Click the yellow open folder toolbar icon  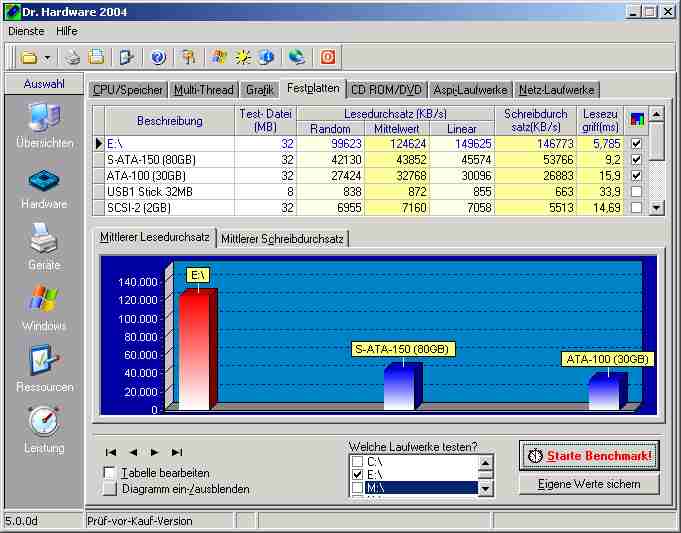[x=29, y=57]
